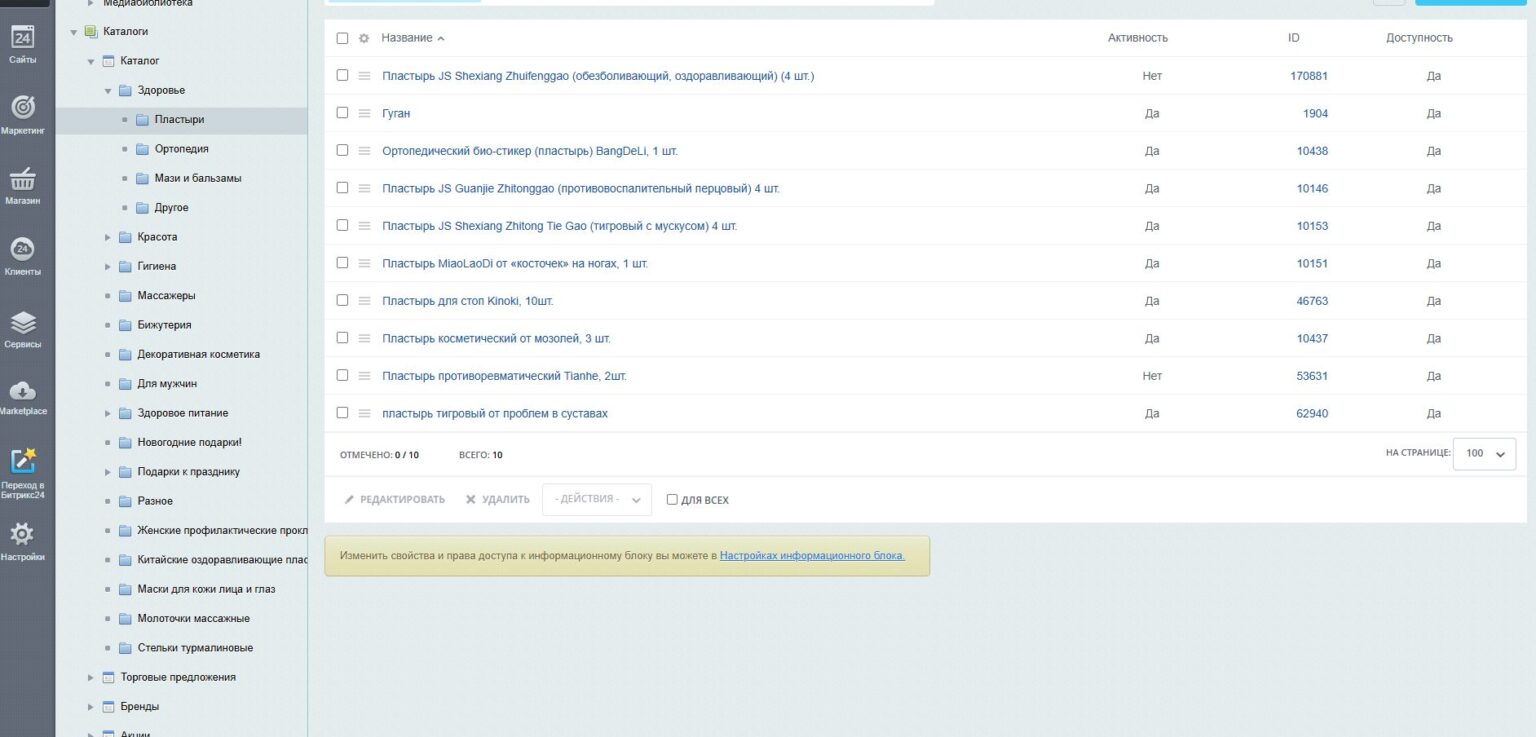Open the Действия actions dropdown
Viewport: 1536px width, 737px height.
click(597, 499)
